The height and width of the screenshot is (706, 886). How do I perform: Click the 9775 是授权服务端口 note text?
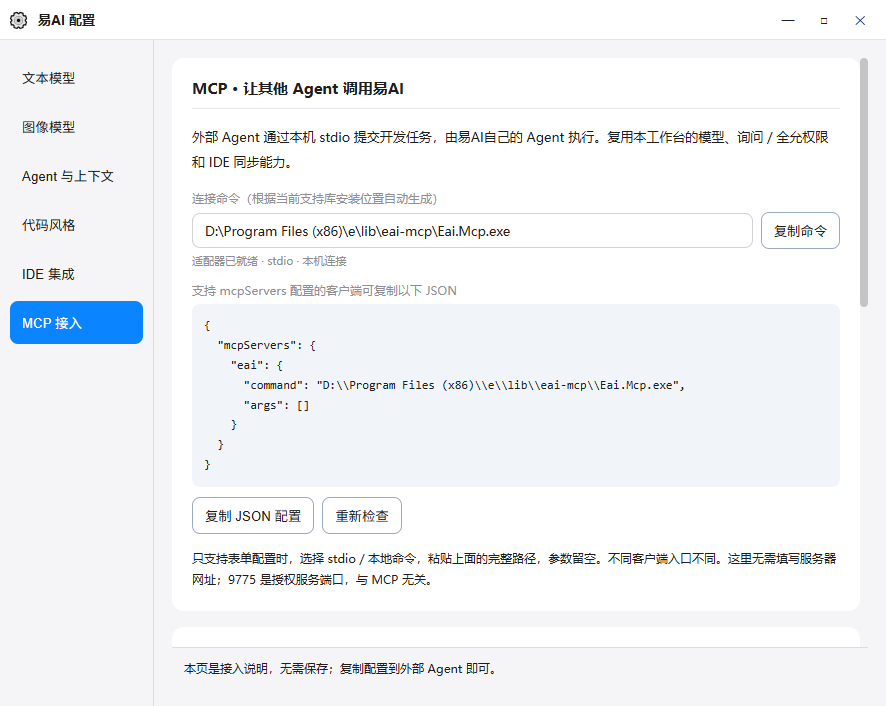[x=331, y=579]
